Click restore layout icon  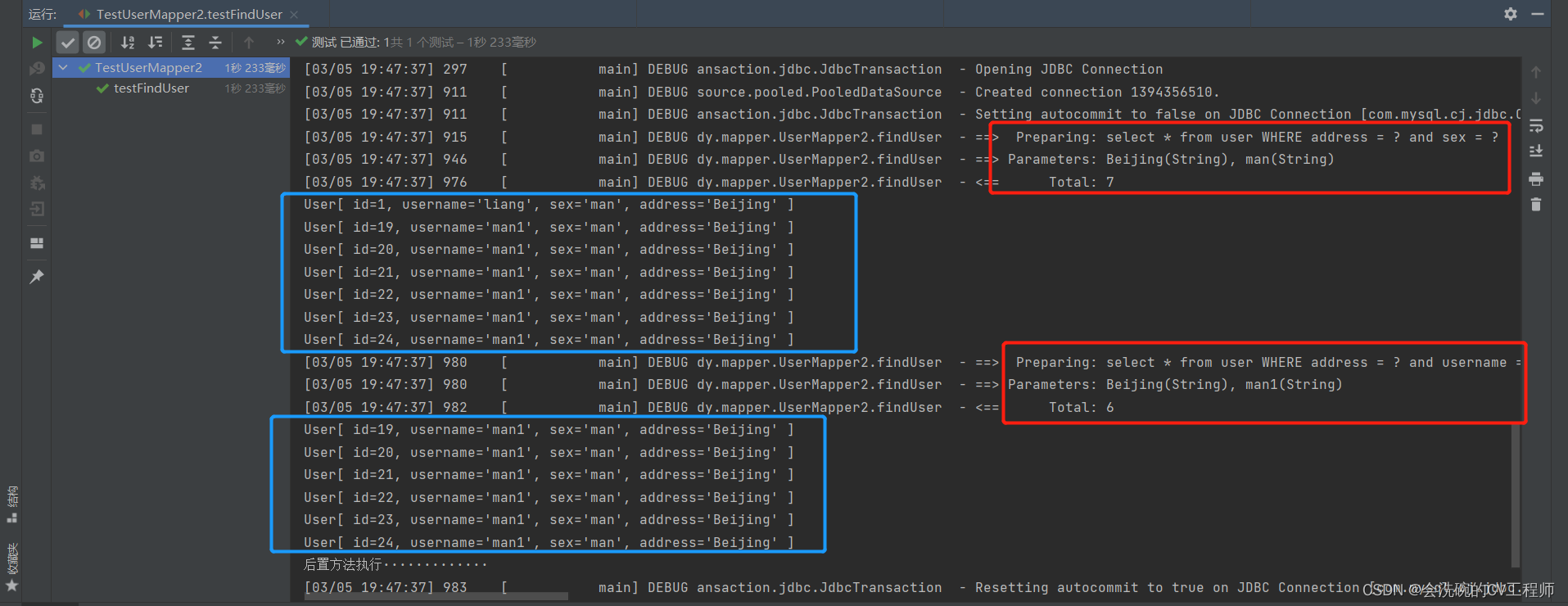(37, 243)
